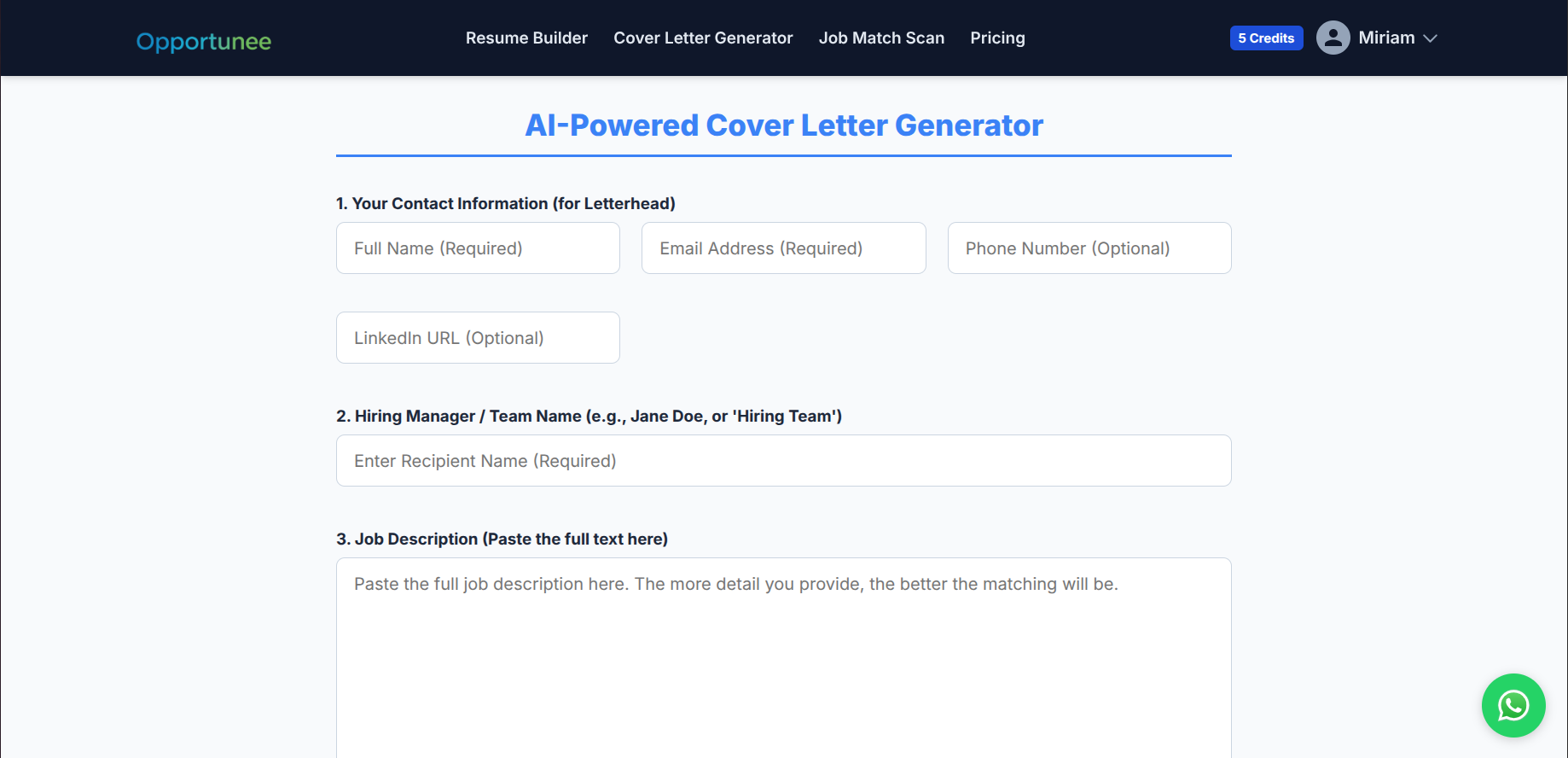Screen dimensions: 1568x758
Task: Click the Hiring Manager / Team Name label
Action: pos(589,416)
